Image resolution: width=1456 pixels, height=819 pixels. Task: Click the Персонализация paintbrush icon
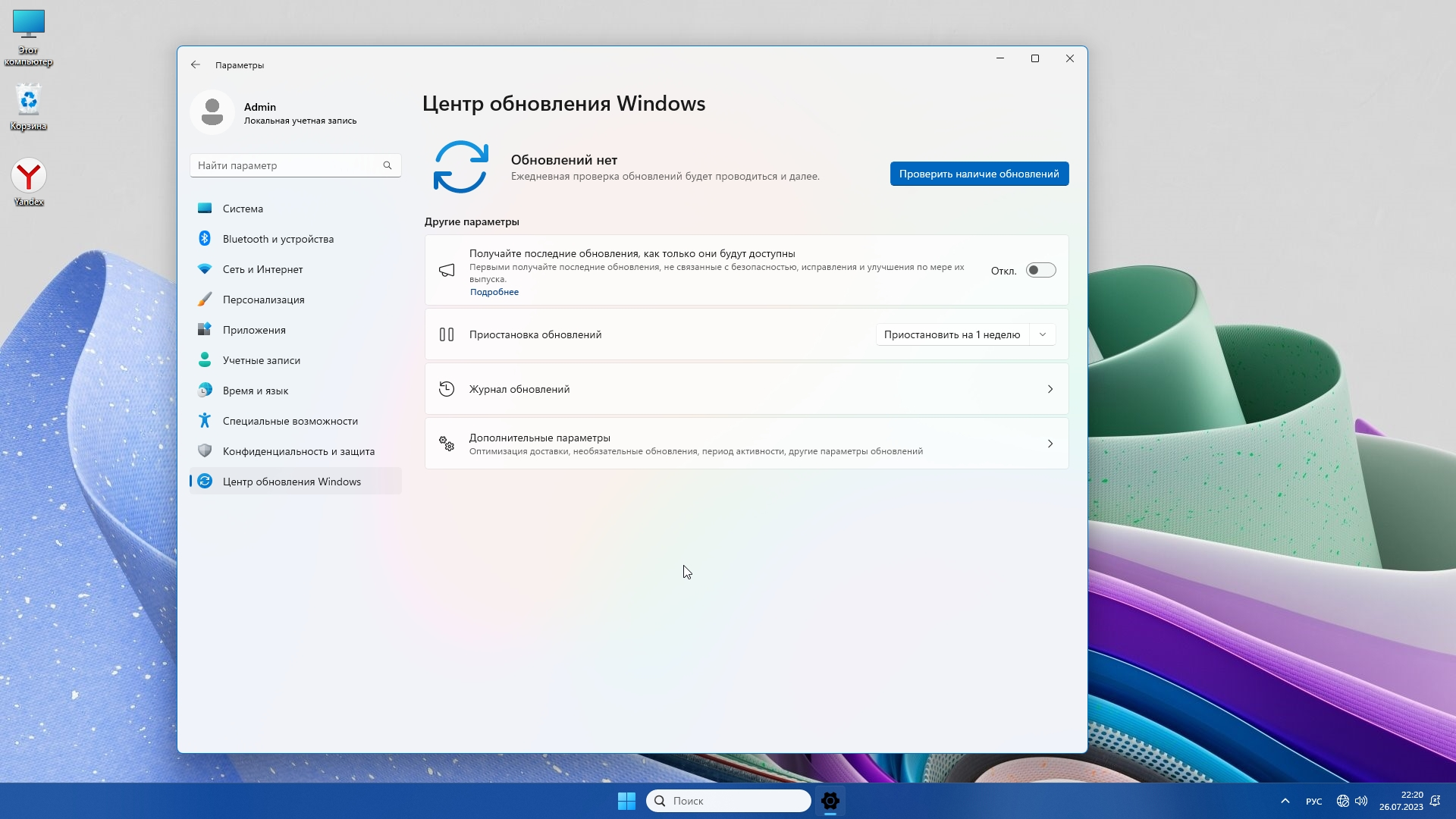click(204, 300)
